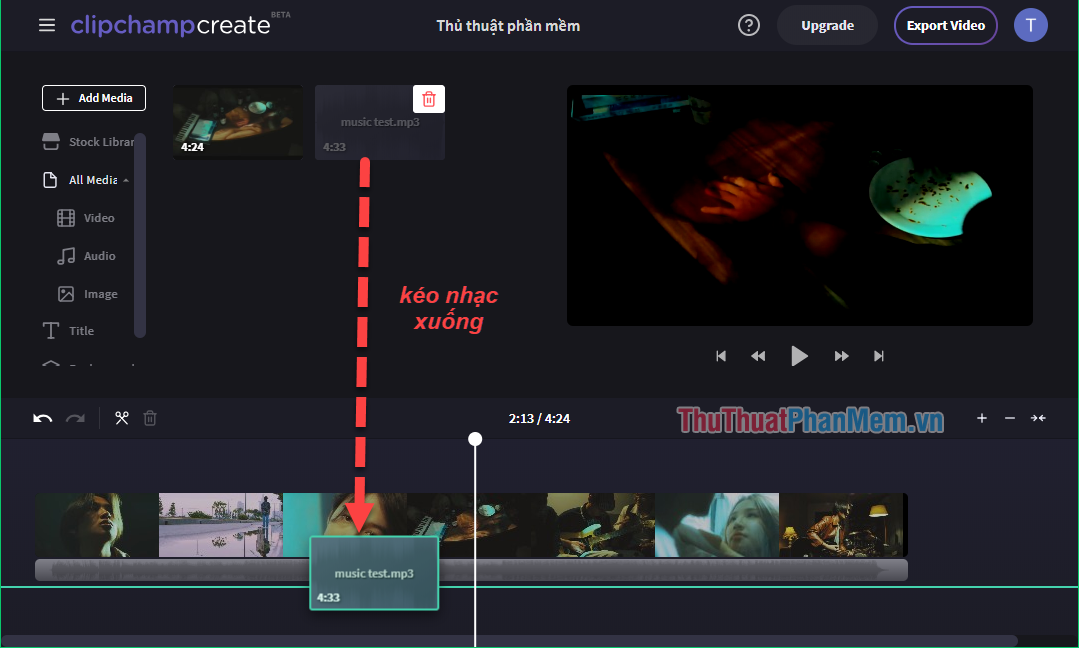
Task: Redo the undone edit
Action: 75,417
